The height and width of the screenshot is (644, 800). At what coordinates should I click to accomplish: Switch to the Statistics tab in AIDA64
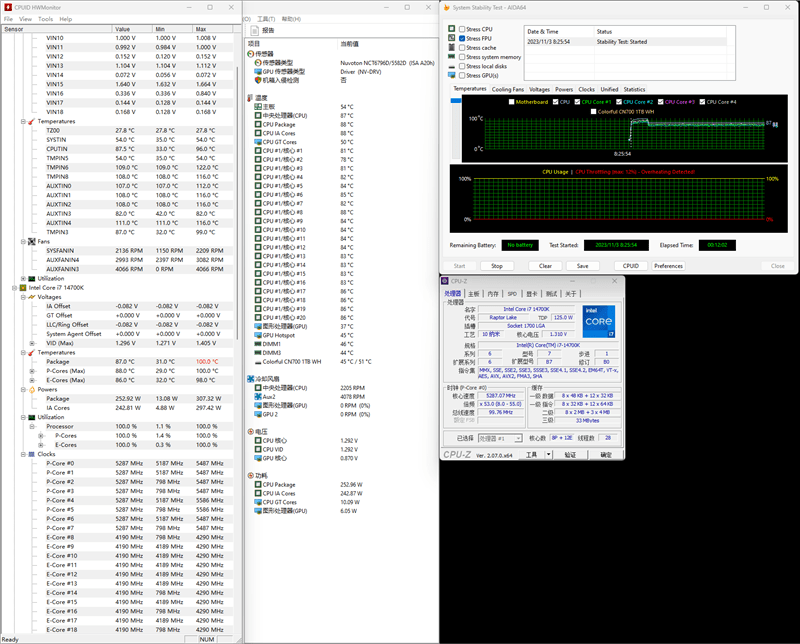coord(634,89)
